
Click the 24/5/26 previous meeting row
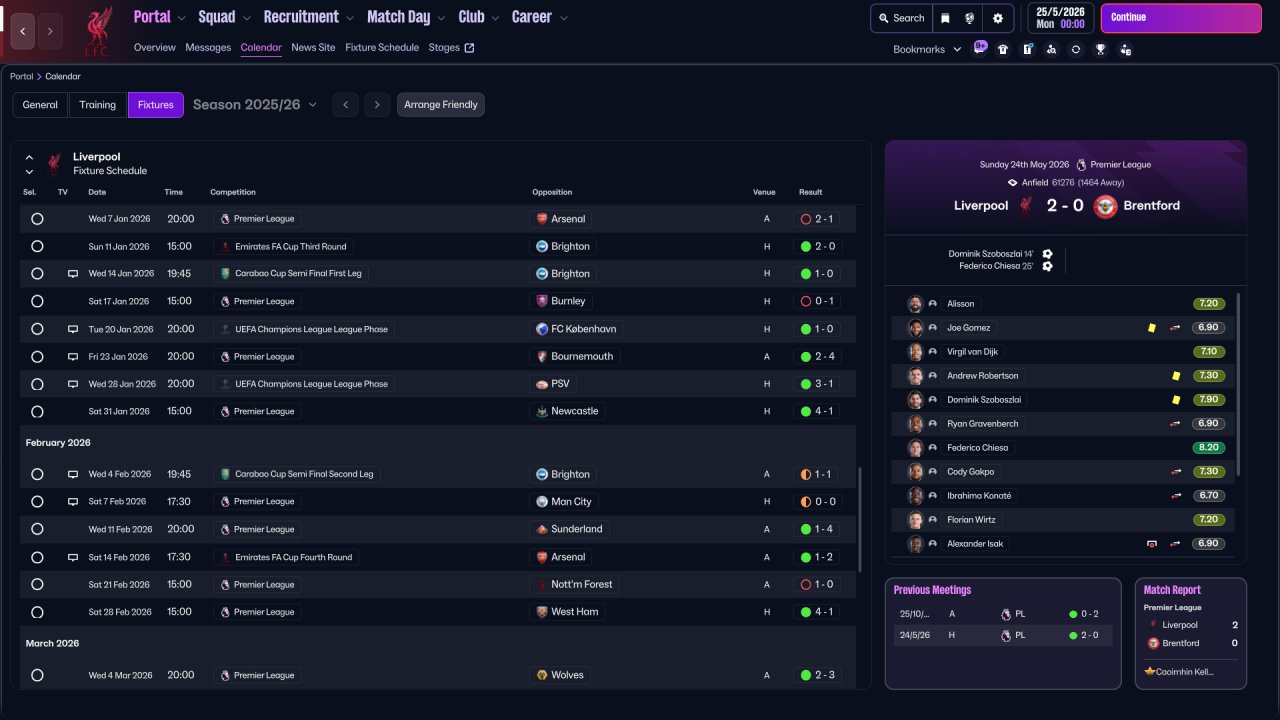[x=1003, y=635]
